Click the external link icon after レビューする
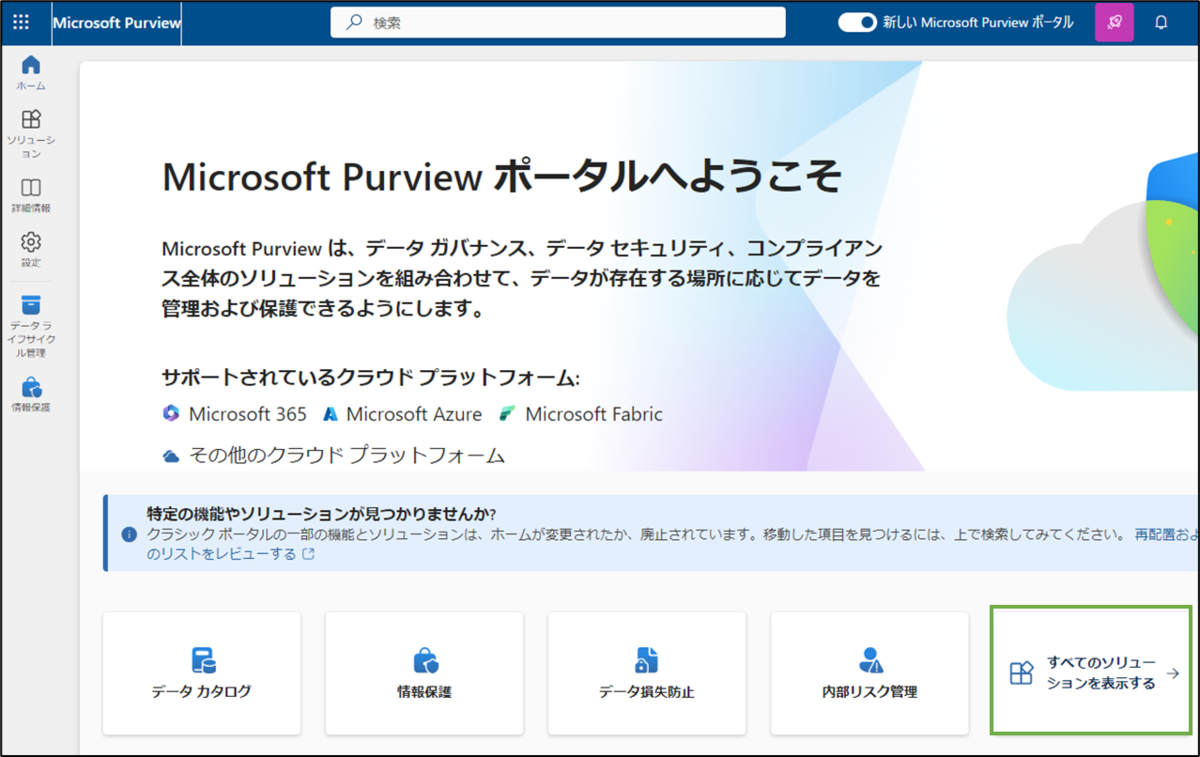 309,554
